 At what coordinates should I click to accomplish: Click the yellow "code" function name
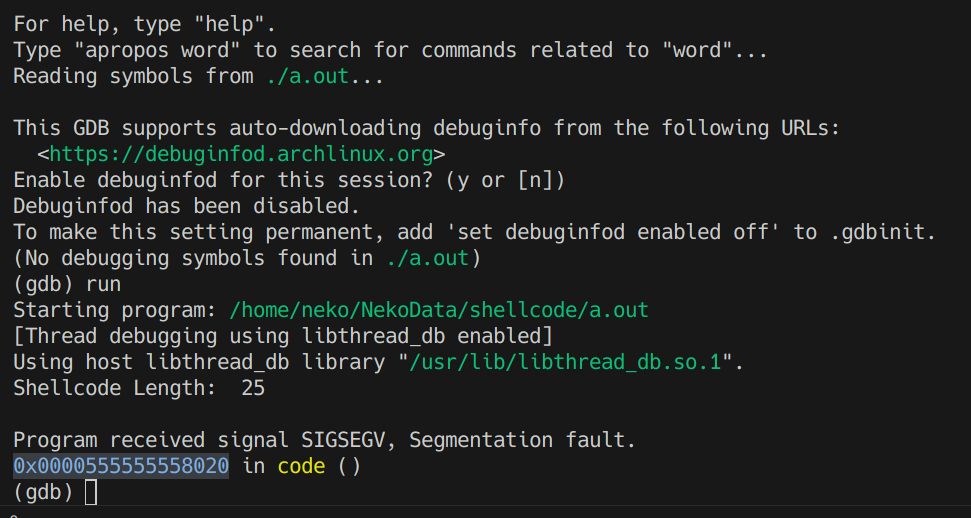point(302,466)
